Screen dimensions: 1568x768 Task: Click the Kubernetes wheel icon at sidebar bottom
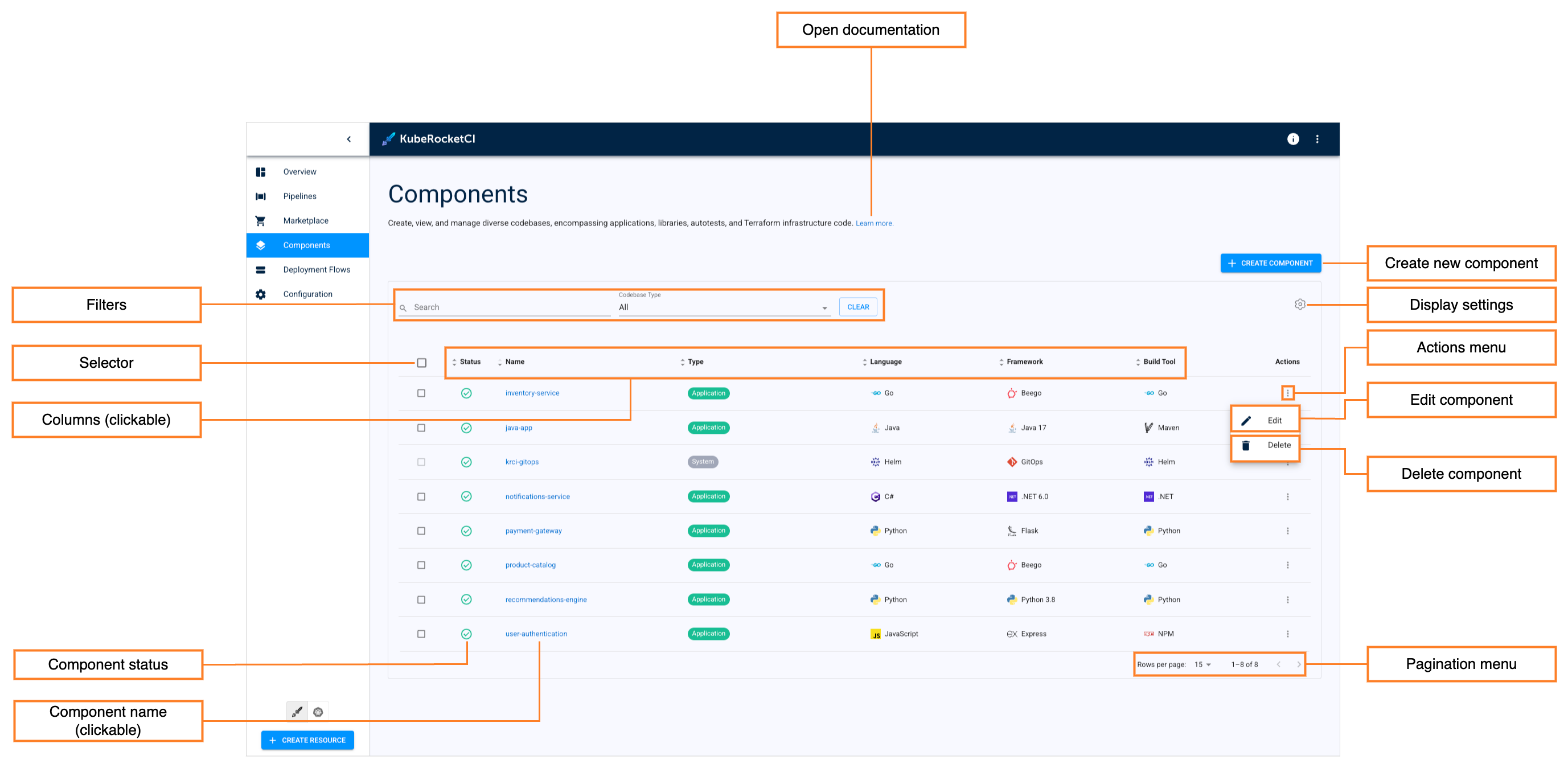(x=318, y=712)
